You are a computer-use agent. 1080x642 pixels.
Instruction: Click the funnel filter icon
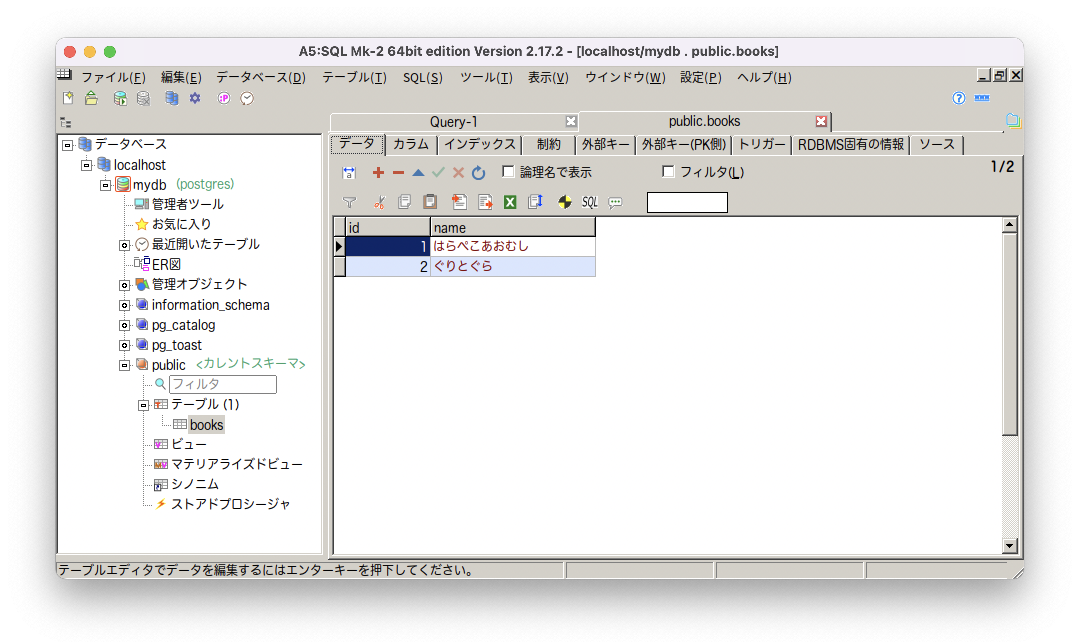tap(349, 202)
